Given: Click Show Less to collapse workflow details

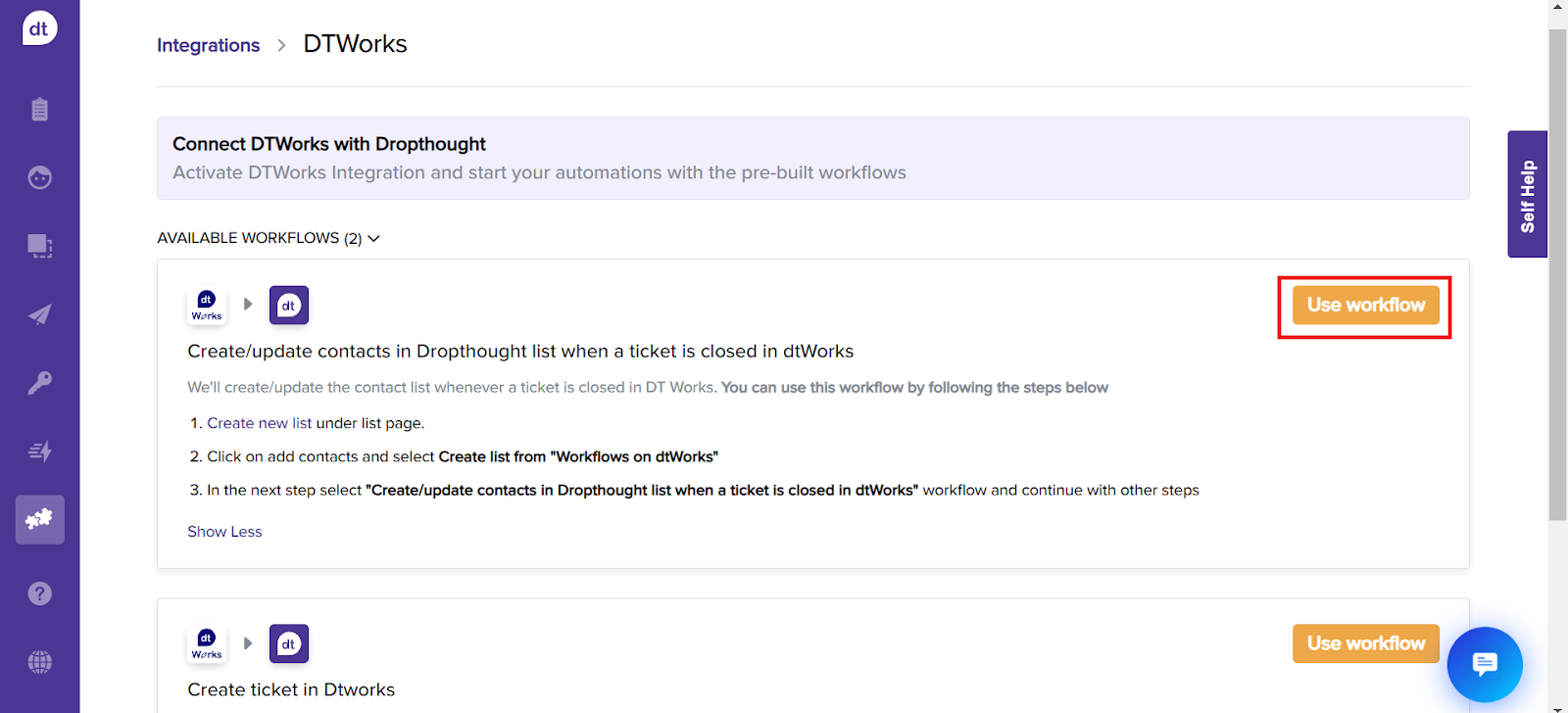Looking at the screenshot, I should [224, 532].
